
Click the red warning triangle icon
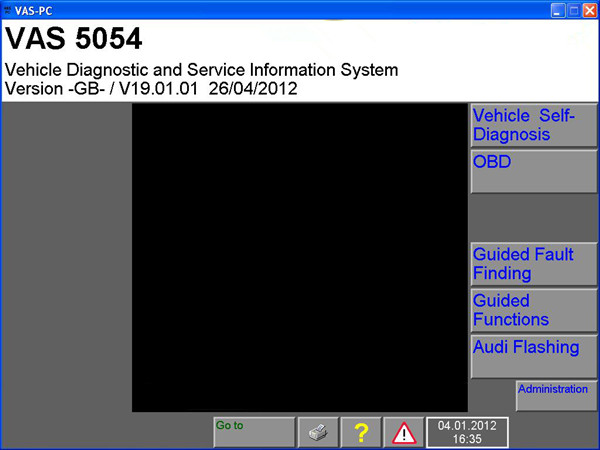[x=404, y=432]
